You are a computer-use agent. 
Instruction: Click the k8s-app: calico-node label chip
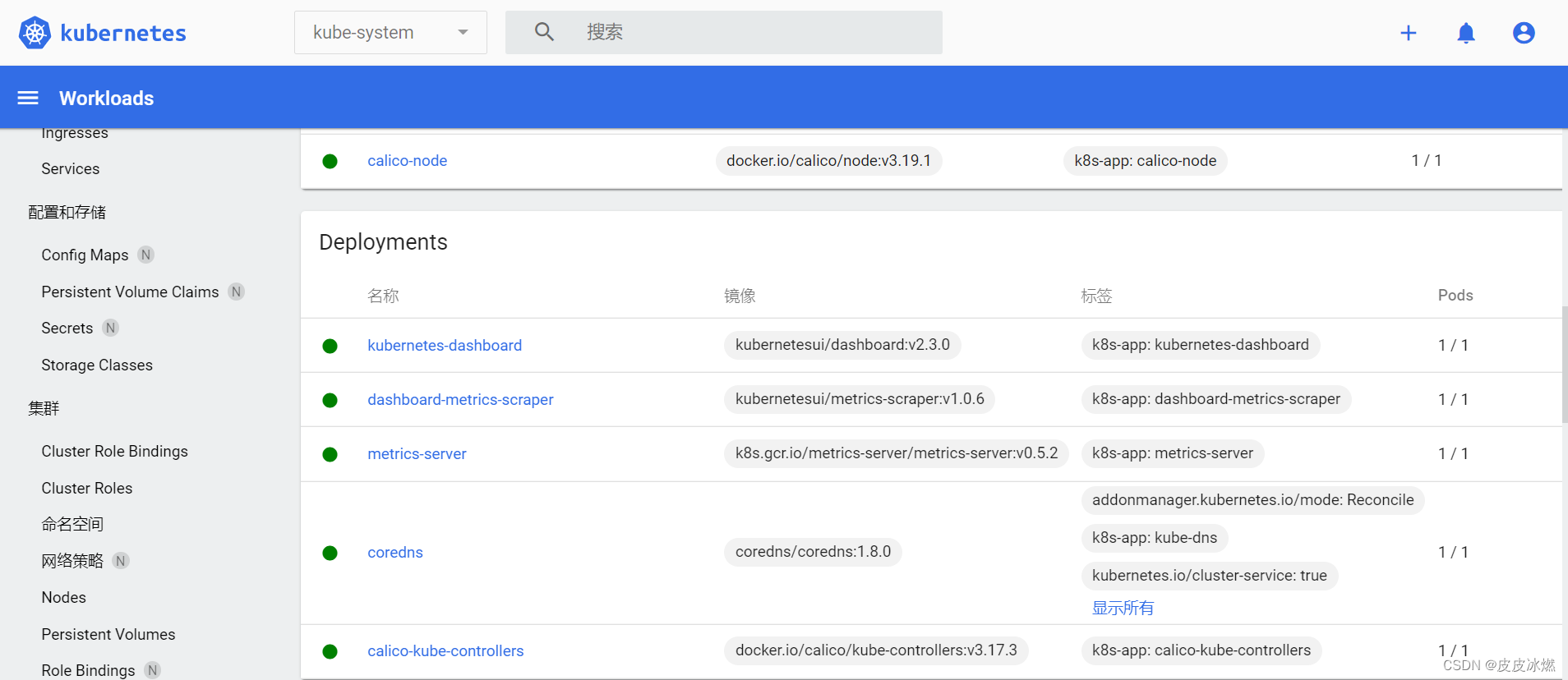pyautogui.click(x=1146, y=160)
